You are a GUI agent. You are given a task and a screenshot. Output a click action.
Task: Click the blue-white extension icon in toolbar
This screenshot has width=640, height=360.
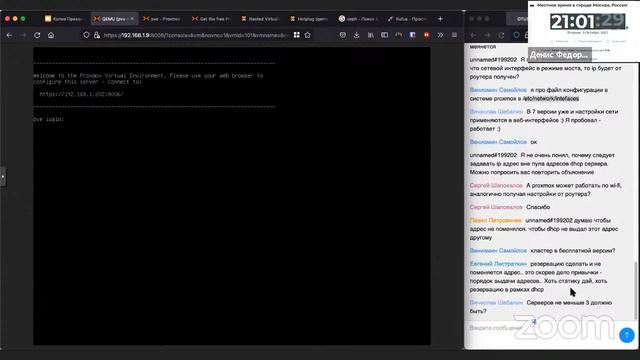point(413,36)
